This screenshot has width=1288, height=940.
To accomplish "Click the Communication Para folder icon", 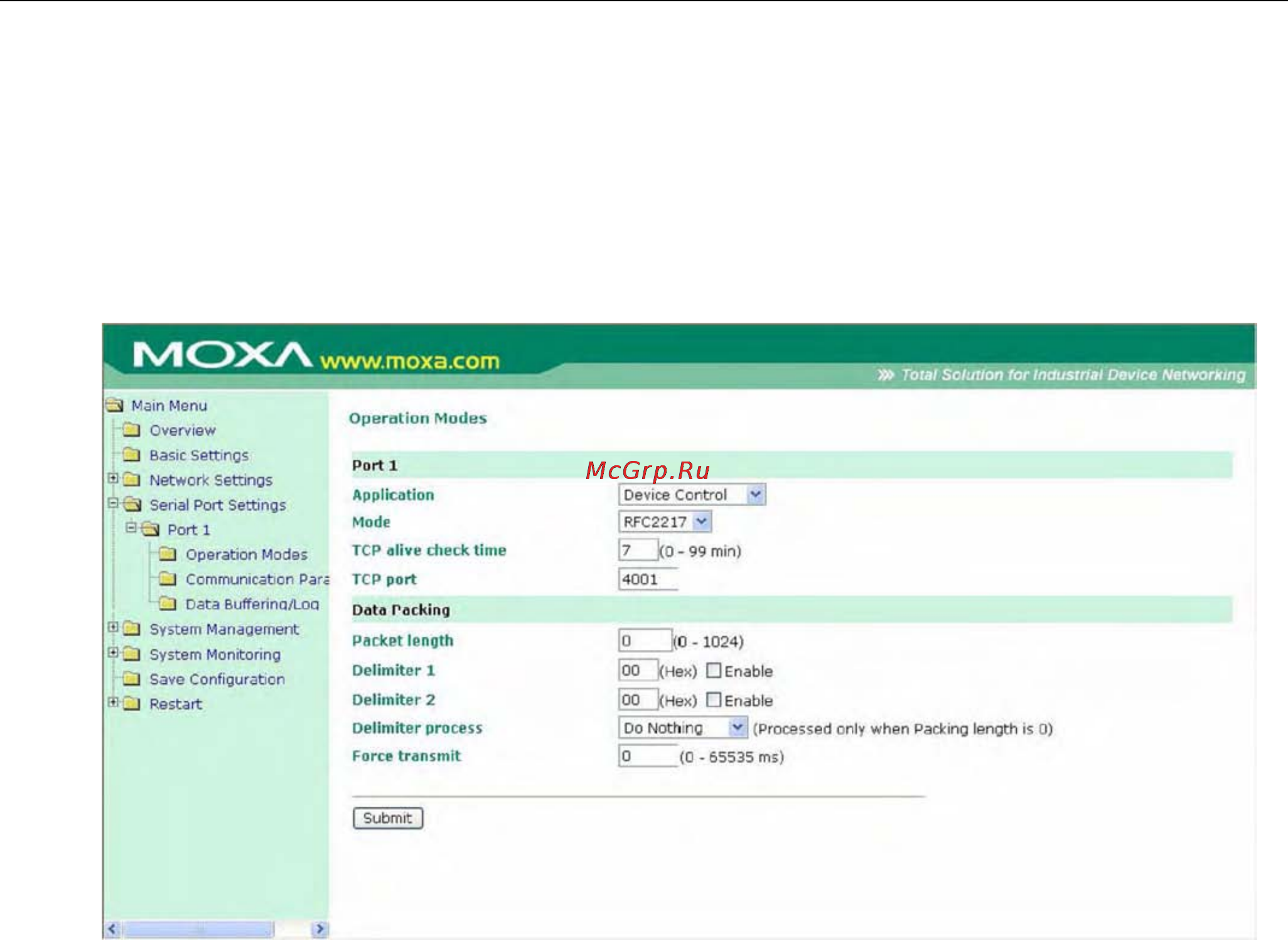I will pyautogui.click(x=168, y=578).
